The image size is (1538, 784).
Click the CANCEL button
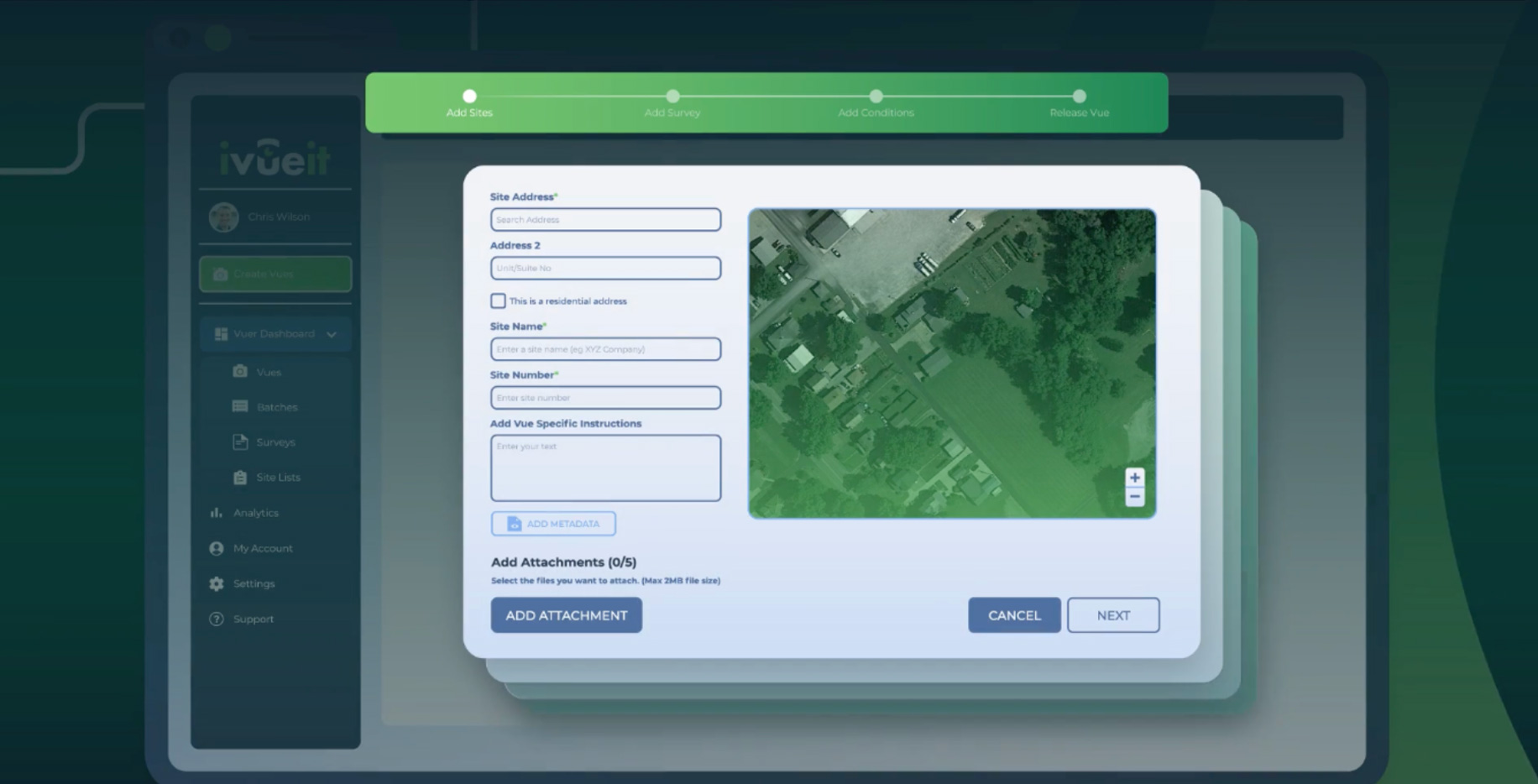tap(1014, 615)
